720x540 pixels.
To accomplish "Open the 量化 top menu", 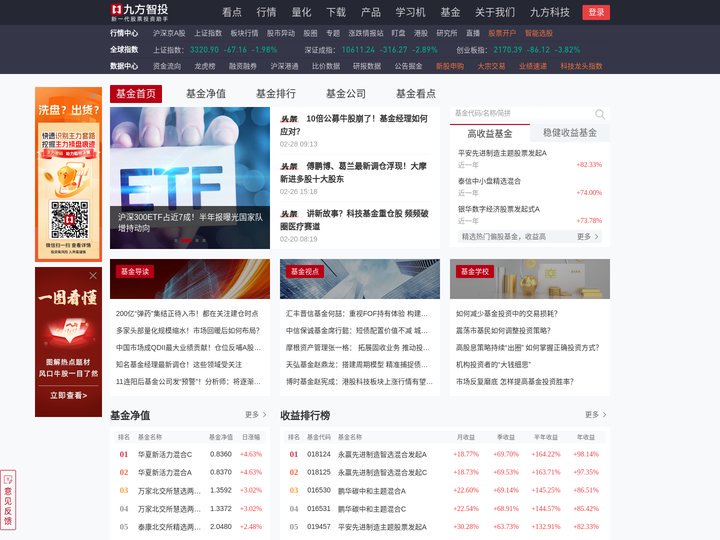I will coord(301,12).
